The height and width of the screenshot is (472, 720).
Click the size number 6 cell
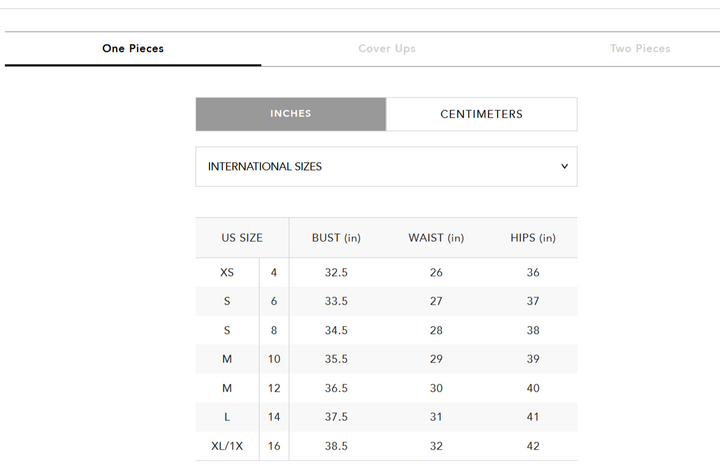(x=274, y=301)
